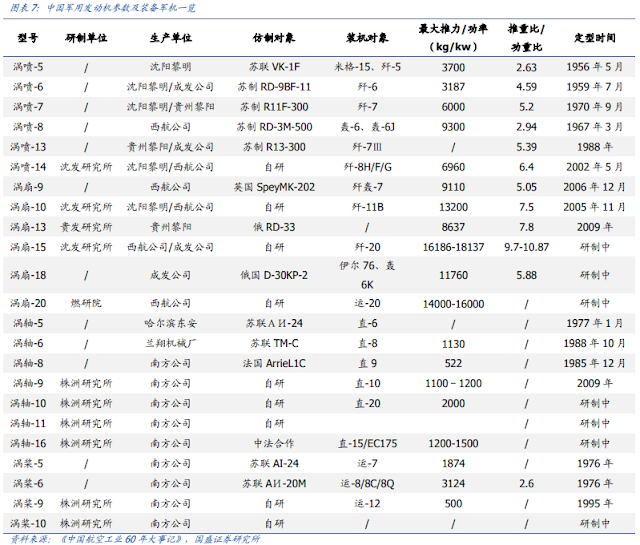Click the 俄国 D-30KP-2 cell
Viewport: 640px width, 545px height.
[274, 275]
